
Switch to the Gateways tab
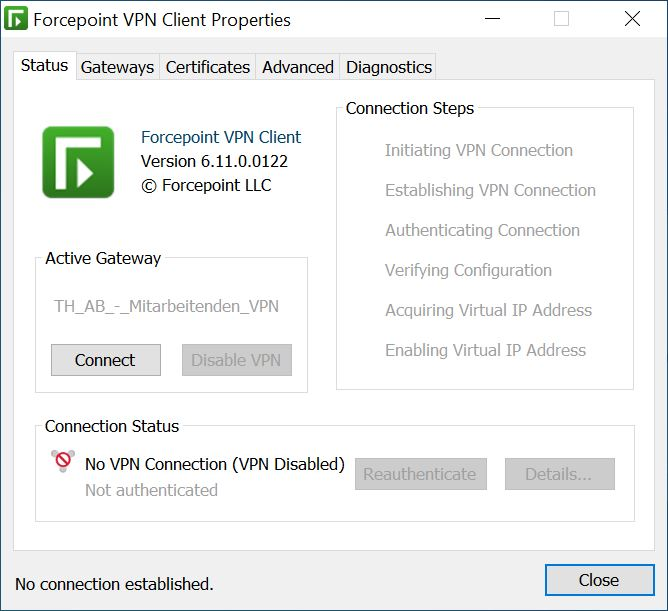[x=118, y=67]
